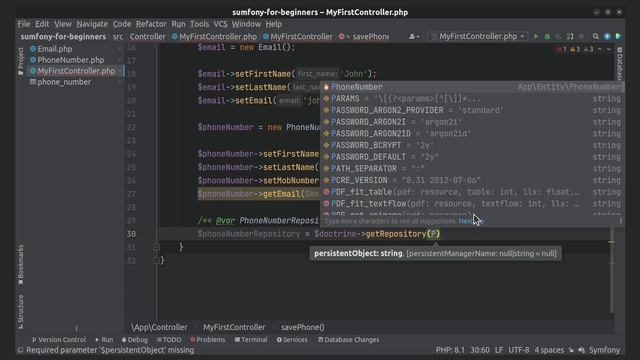Toggle the Bookmarks tool window

pyautogui.click(x=20, y=265)
